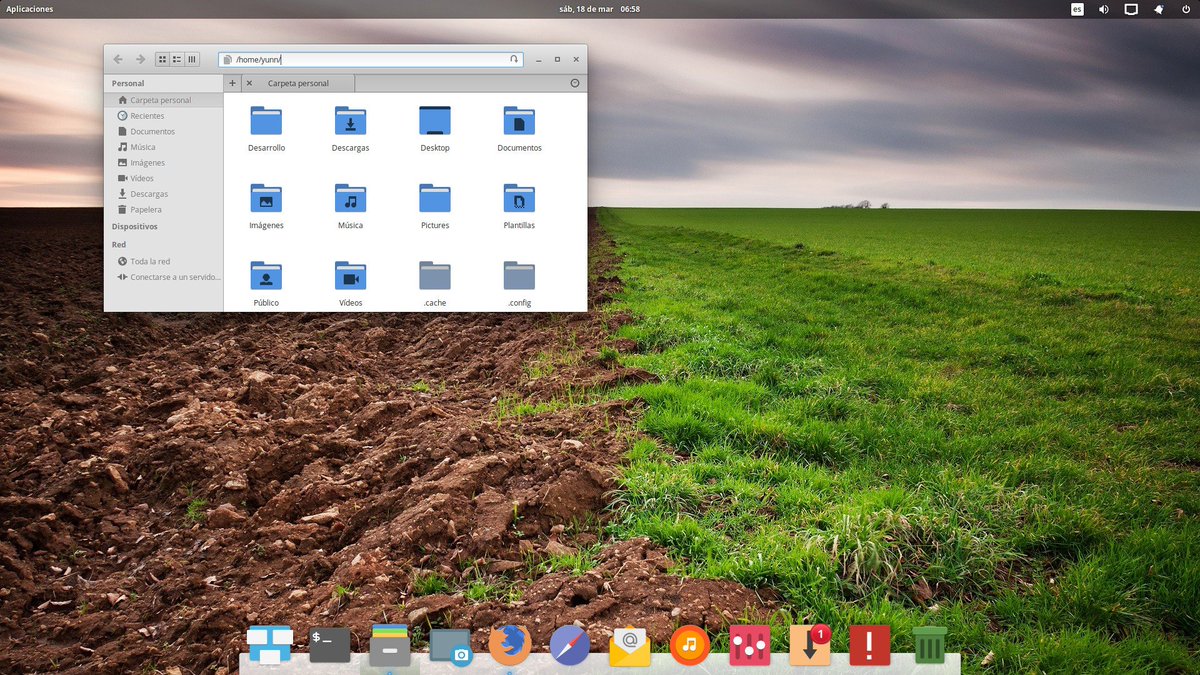1200x675 pixels.
Task: Select the Carpeta personal tab
Action: tap(298, 83)
